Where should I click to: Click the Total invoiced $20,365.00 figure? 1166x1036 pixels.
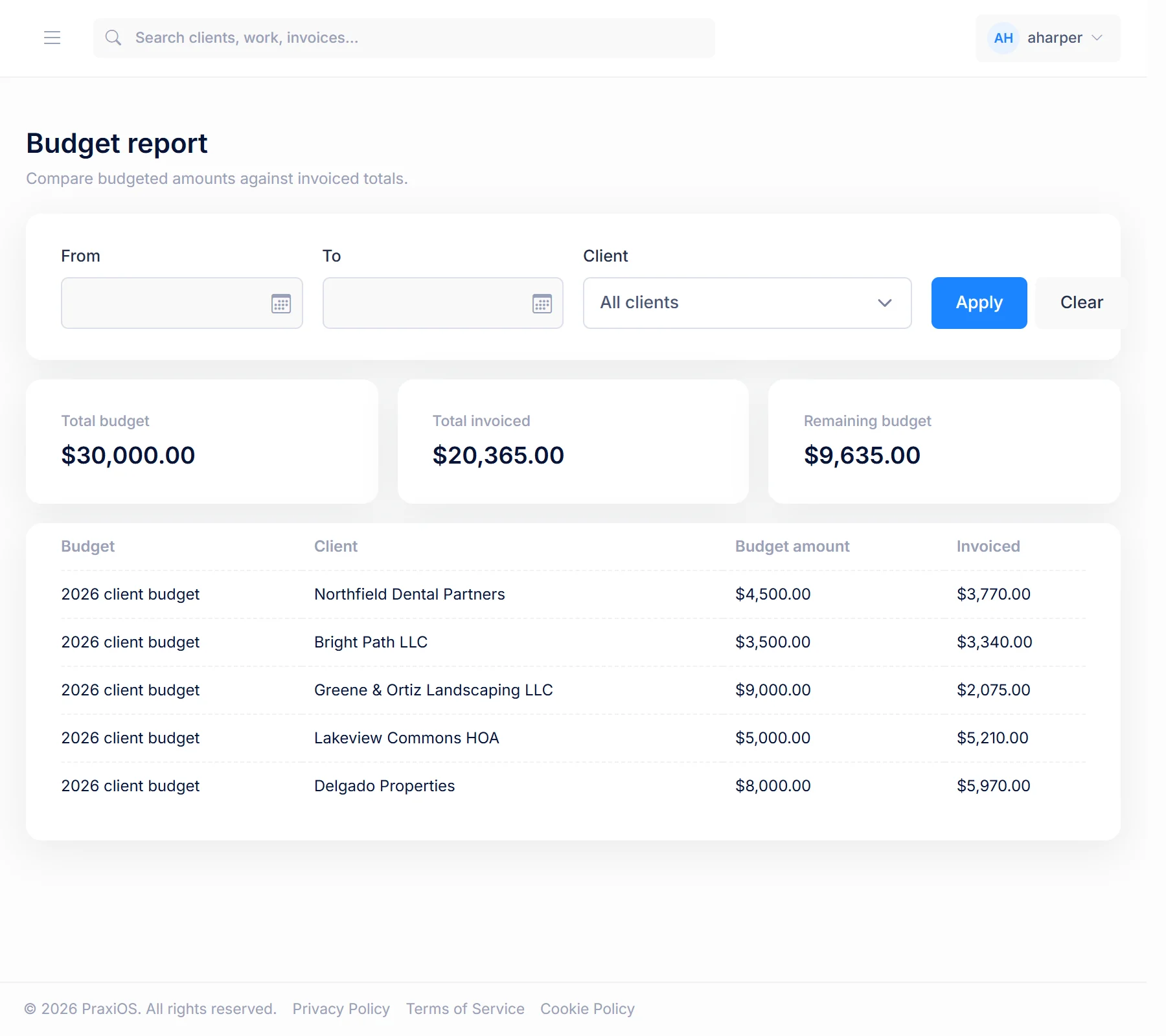[498, 455]
